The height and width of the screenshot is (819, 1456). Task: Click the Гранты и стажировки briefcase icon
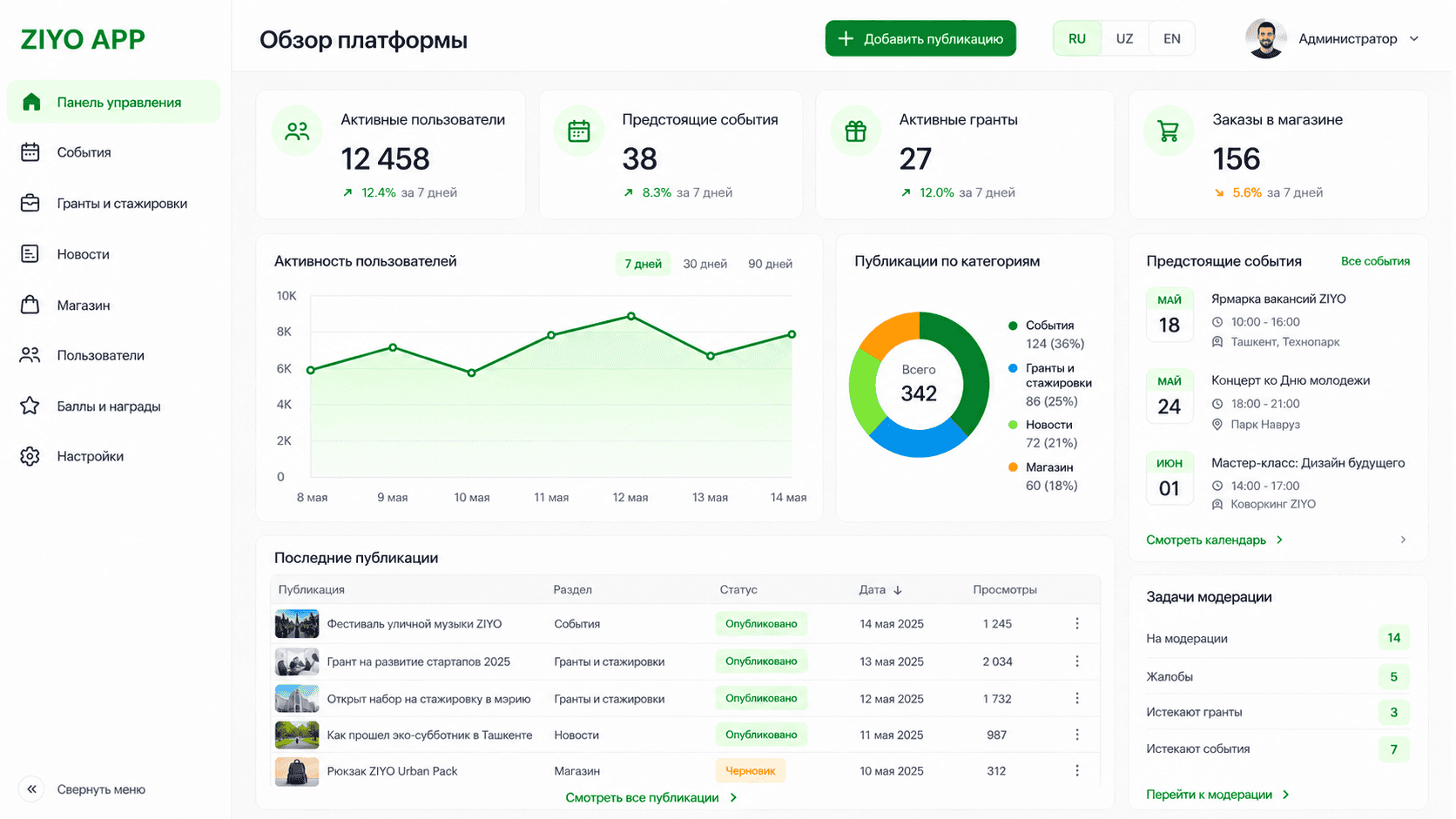(x=30, y=203)
